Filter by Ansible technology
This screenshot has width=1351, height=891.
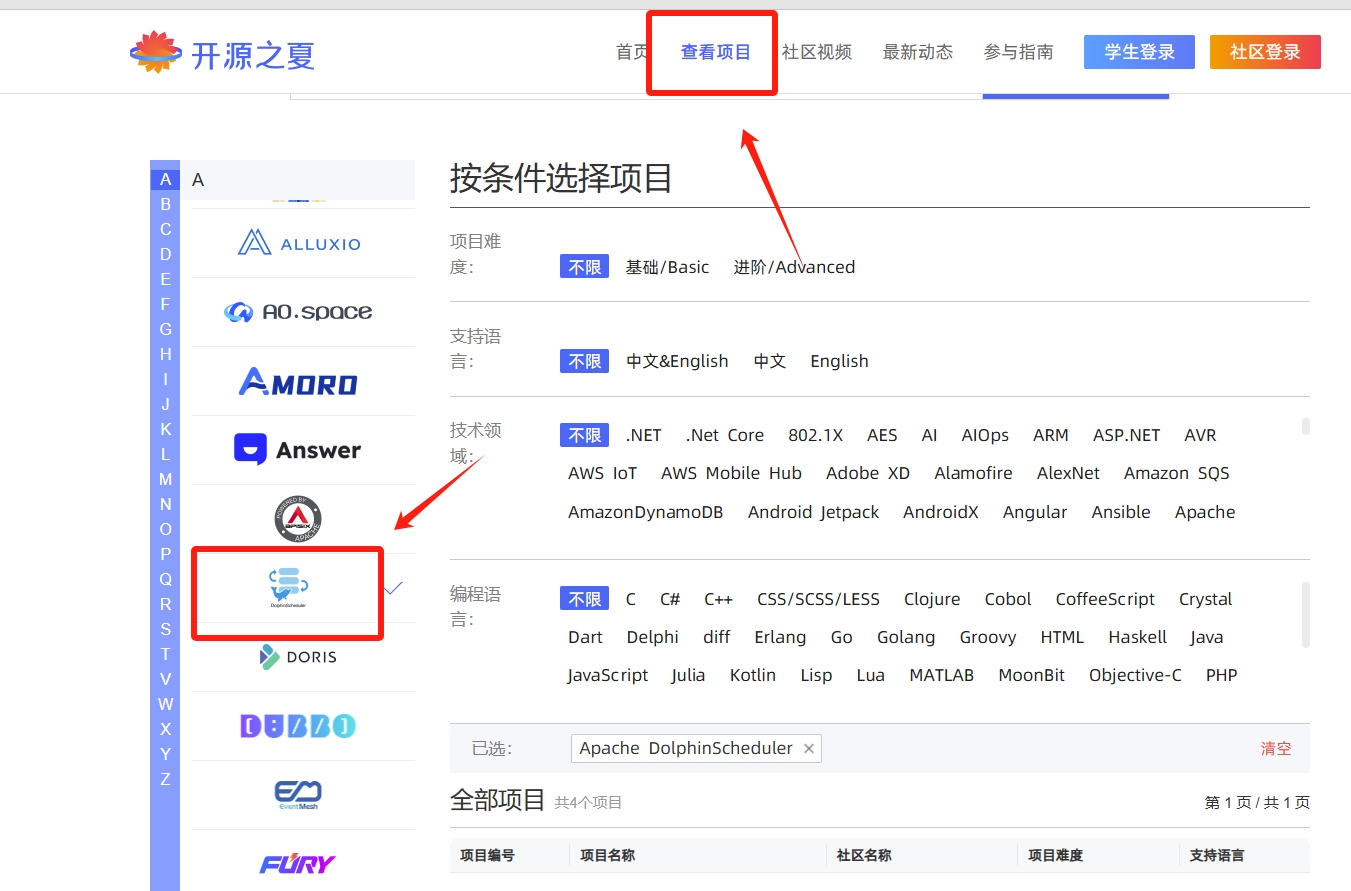point(1121,512)
